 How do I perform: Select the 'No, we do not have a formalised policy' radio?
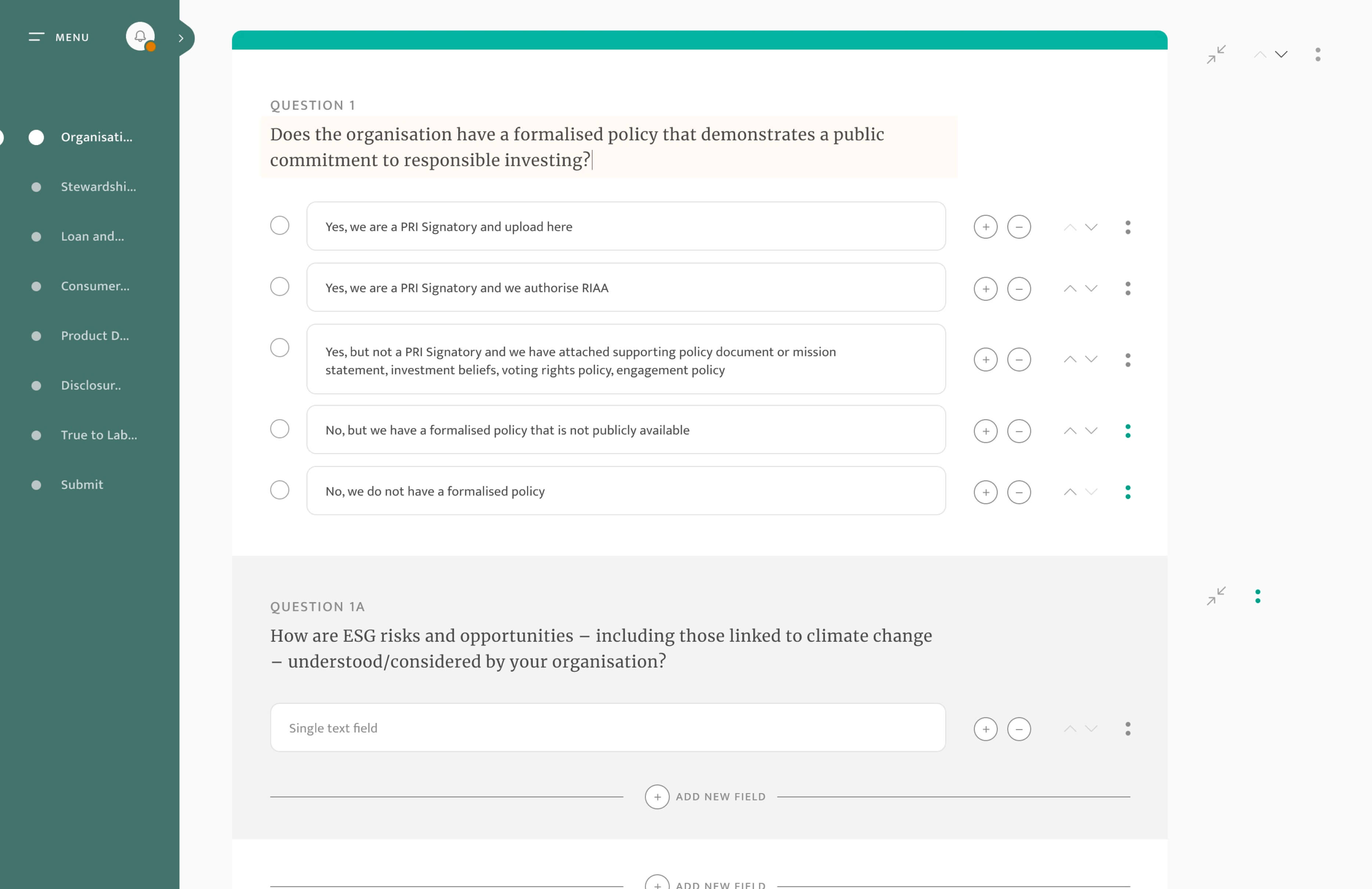pyautogui.click(x=279, y=490)
